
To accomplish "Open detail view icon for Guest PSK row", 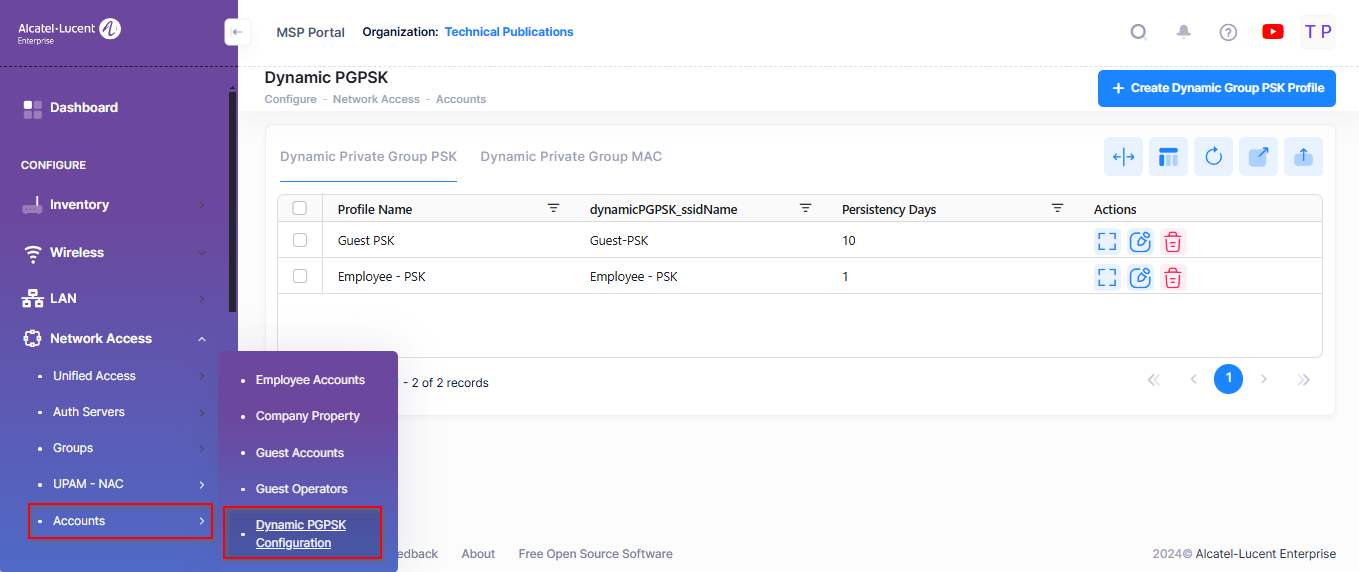I will click(1107, 241).
